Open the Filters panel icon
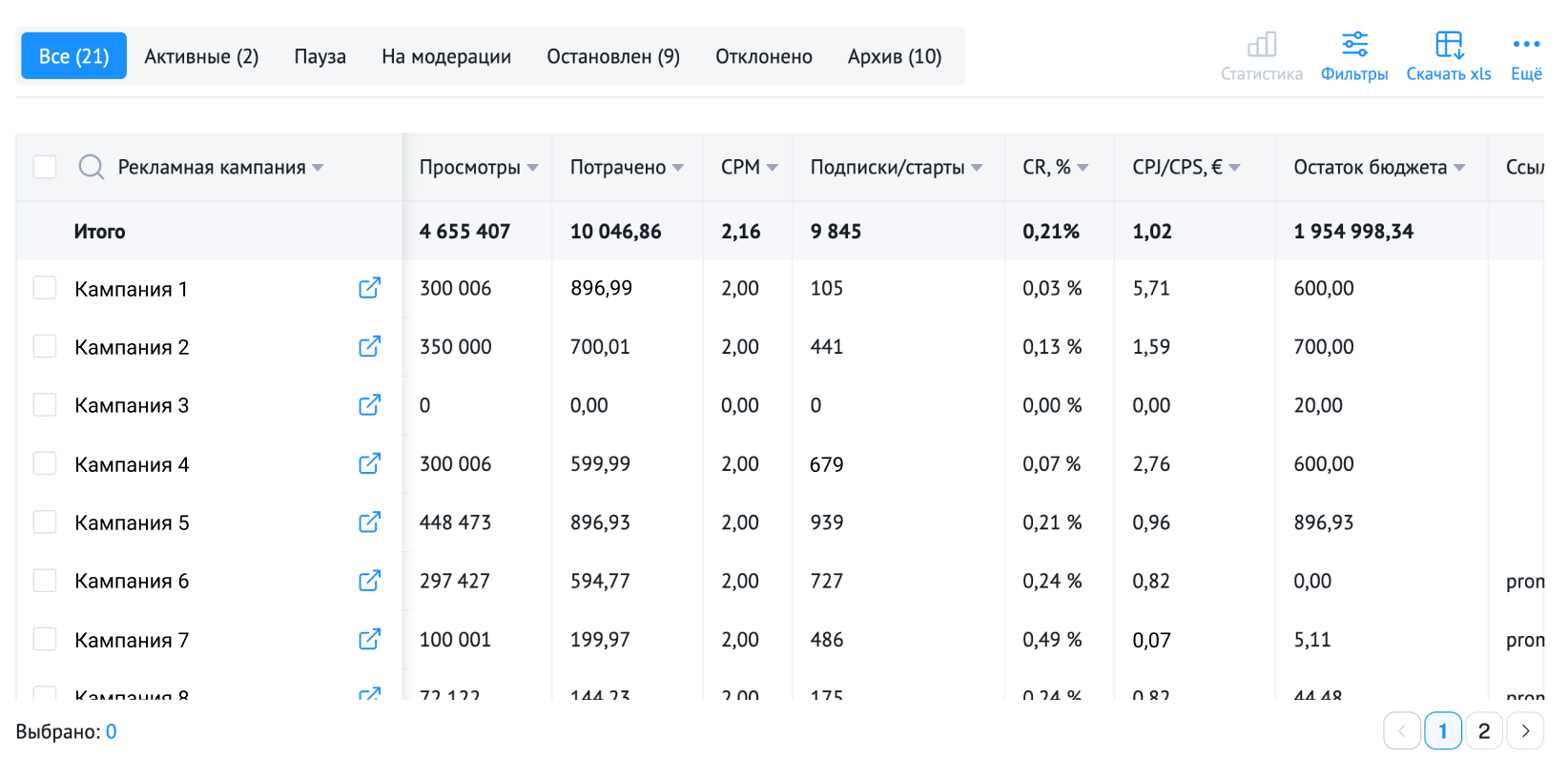 (1354, 45)
